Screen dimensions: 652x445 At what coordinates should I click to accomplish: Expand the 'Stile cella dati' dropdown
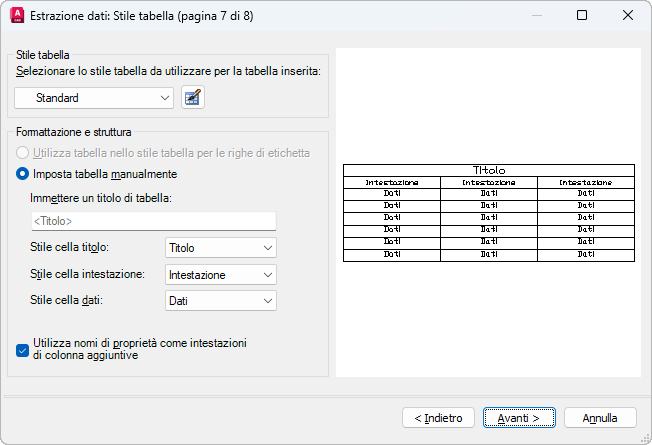pyautogui.click(x=220, y=300)
